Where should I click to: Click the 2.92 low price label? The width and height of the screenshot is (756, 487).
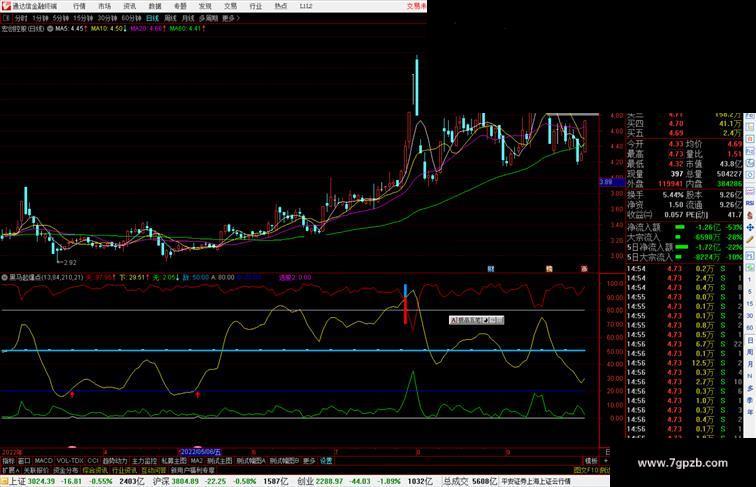[x=70, y=262]
